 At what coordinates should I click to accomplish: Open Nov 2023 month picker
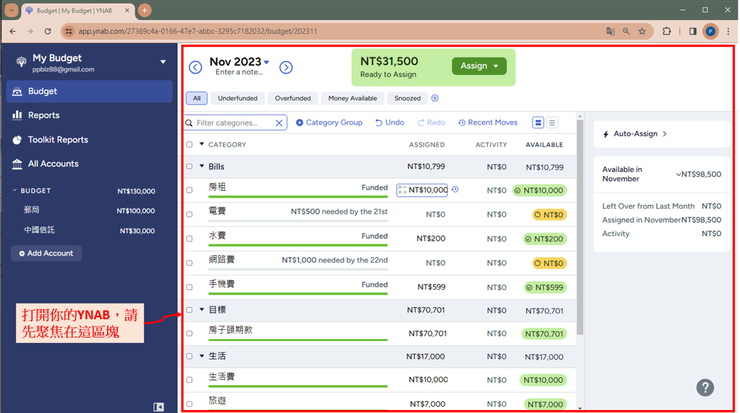239,62
